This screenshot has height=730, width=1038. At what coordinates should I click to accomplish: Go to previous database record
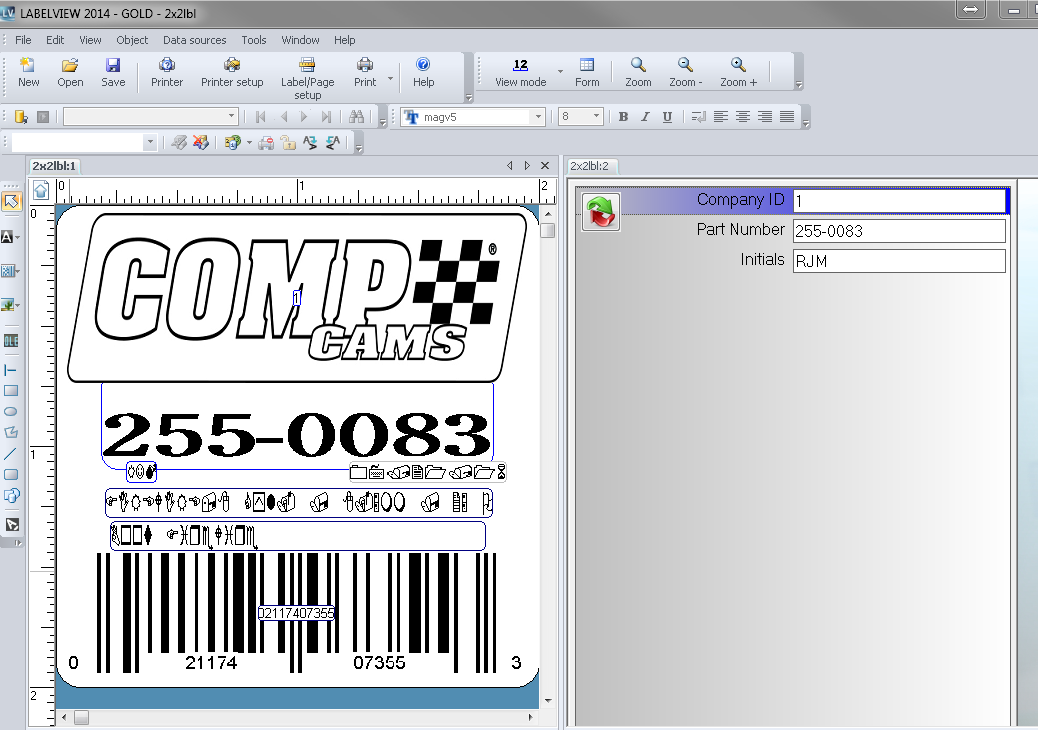283,117
